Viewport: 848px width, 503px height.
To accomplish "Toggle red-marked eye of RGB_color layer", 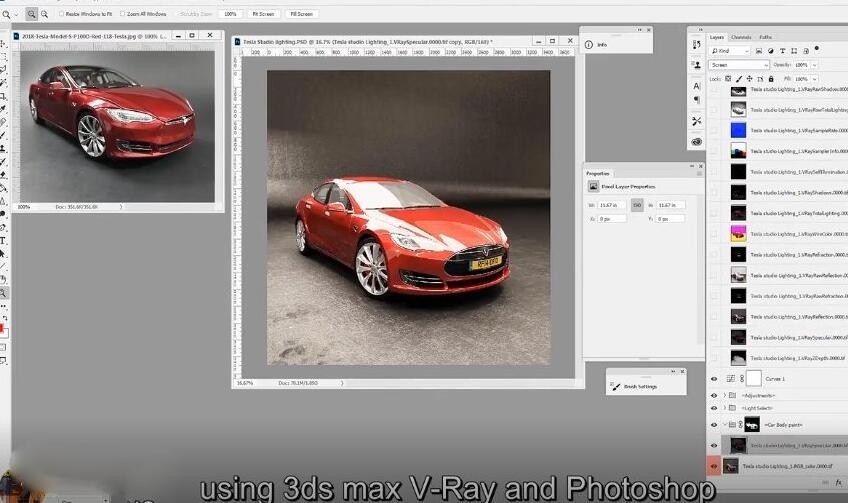I will point(714,466).
